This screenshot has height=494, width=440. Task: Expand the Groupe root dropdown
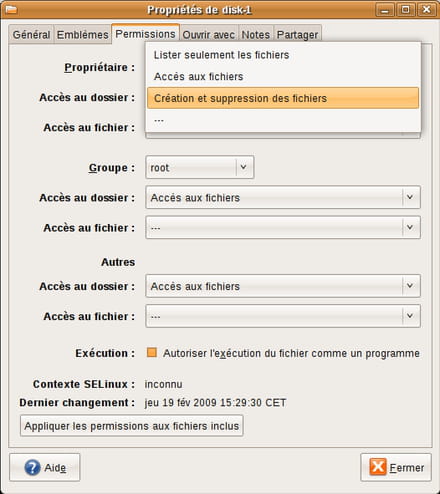[x=200, y=167]
